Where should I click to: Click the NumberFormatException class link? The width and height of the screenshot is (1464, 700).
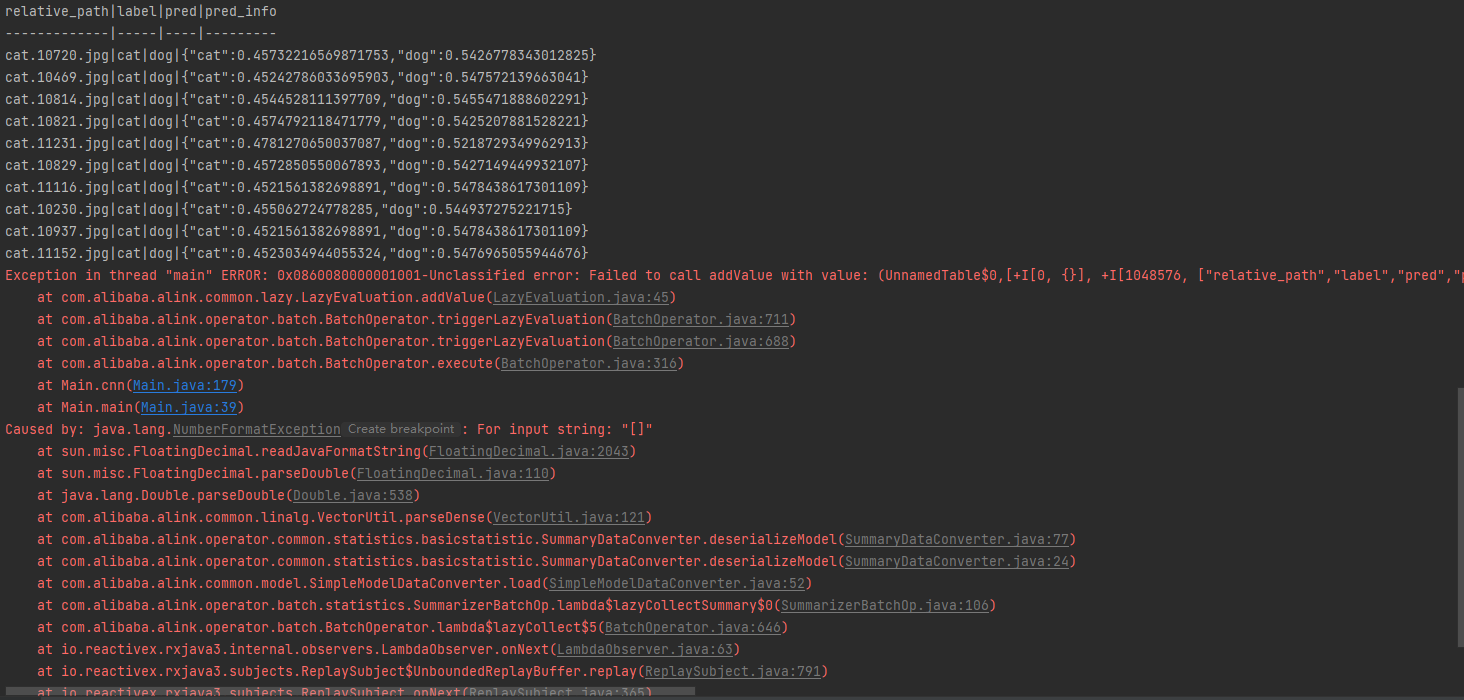pos(257,429)
